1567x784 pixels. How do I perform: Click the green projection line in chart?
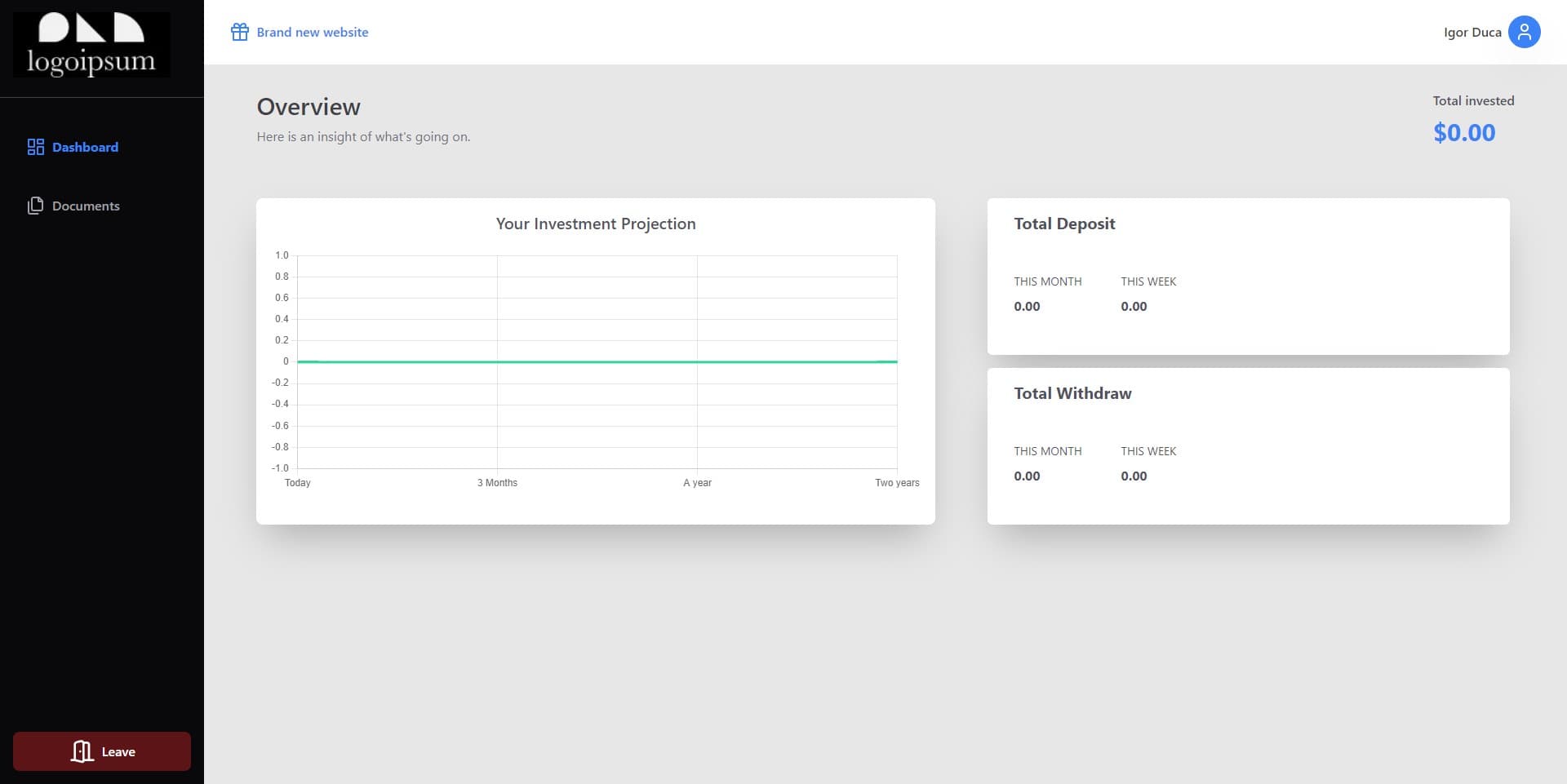point(596,361)
